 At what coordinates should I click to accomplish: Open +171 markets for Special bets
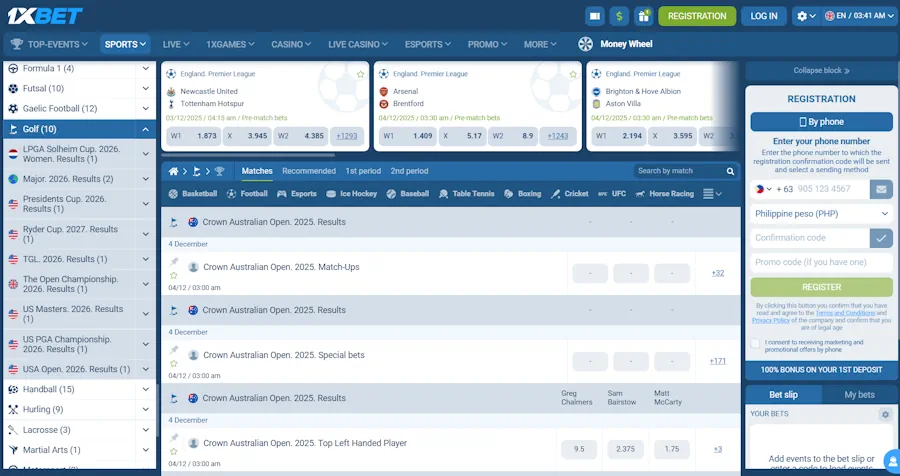click(x=717, y=361)
